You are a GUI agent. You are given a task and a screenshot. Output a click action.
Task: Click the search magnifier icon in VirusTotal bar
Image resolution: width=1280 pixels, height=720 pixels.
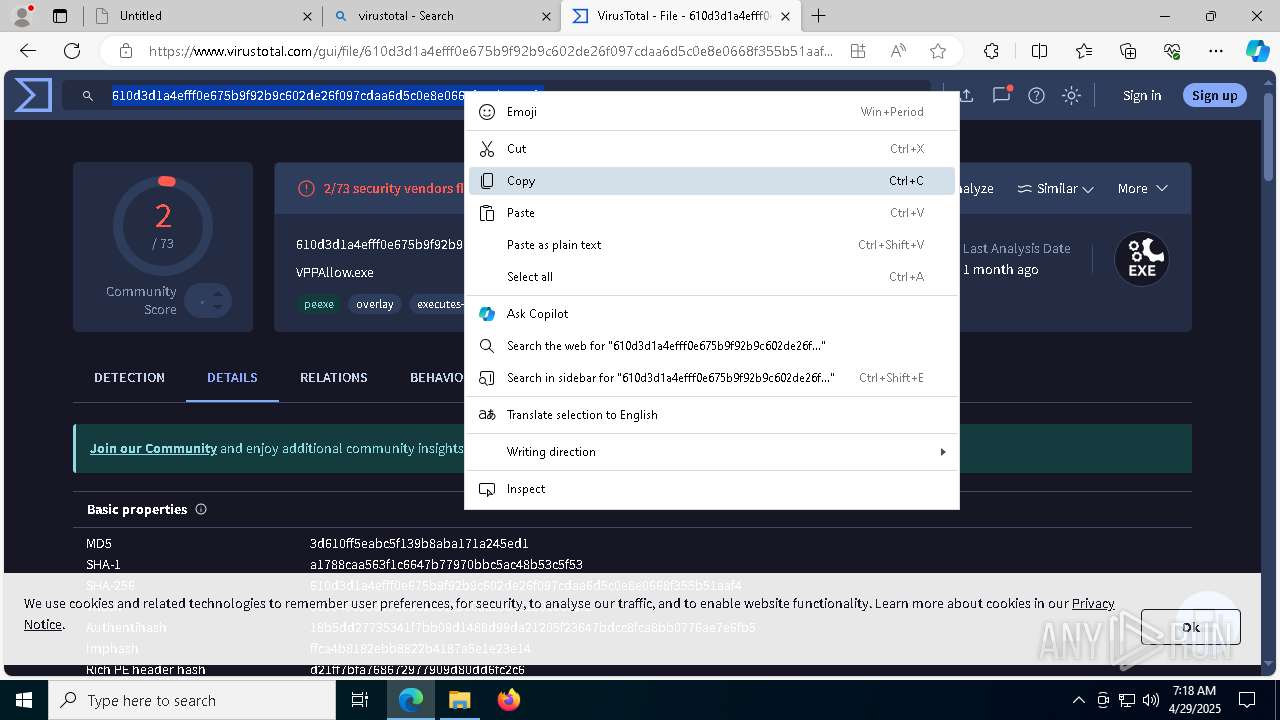(x=88, y=95)
